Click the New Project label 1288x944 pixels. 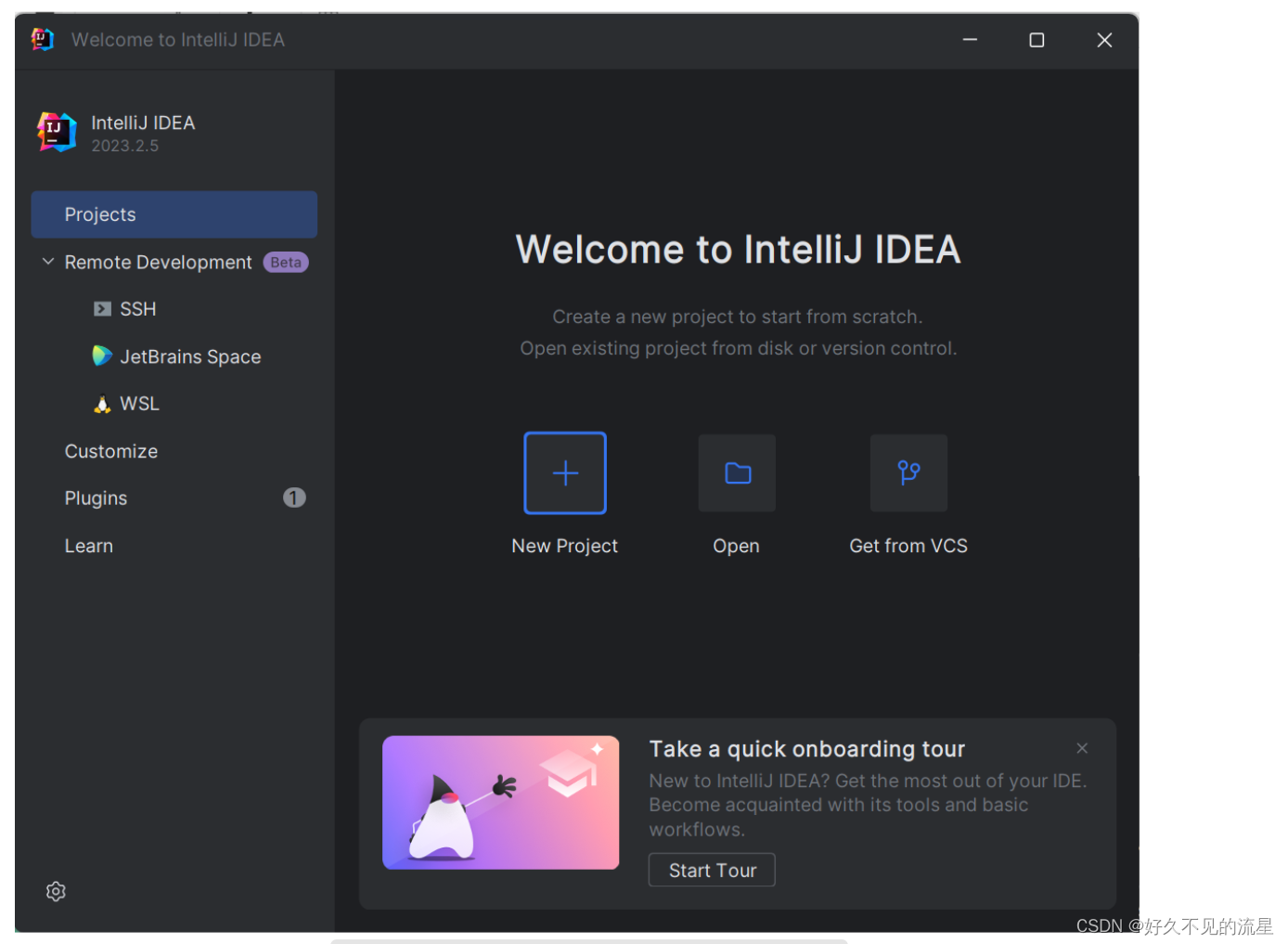click(x=564, y=546)
